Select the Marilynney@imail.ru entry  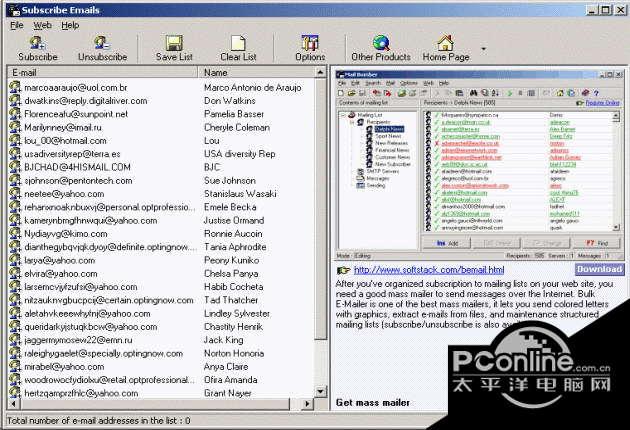coord(63,127)
